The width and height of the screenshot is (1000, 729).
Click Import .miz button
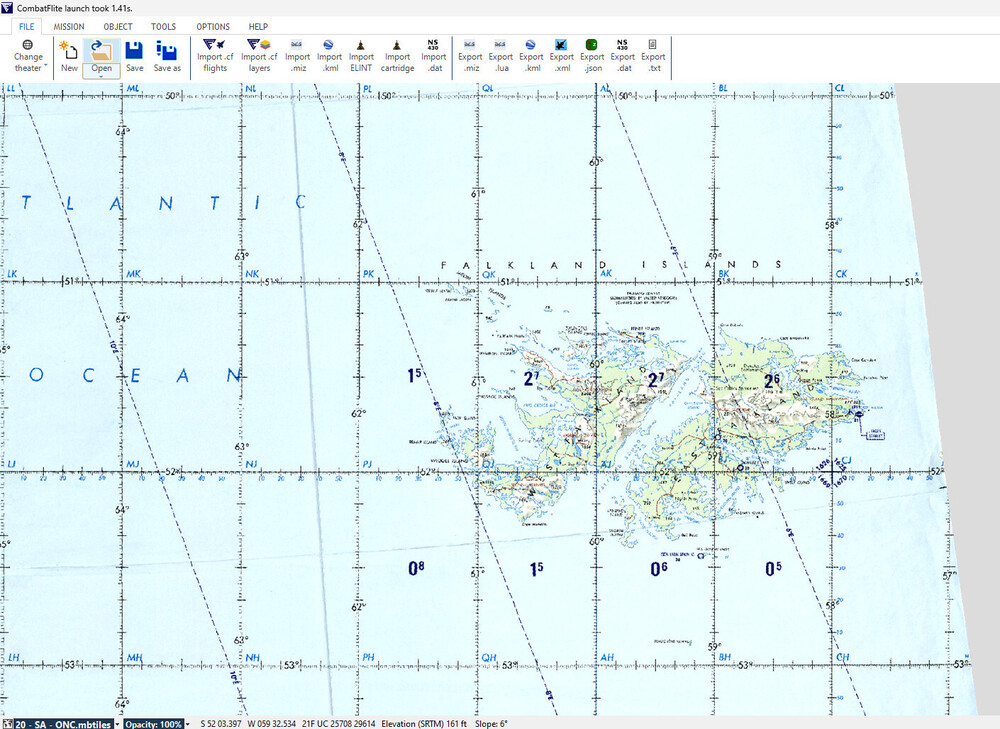(x=297, y=56)
